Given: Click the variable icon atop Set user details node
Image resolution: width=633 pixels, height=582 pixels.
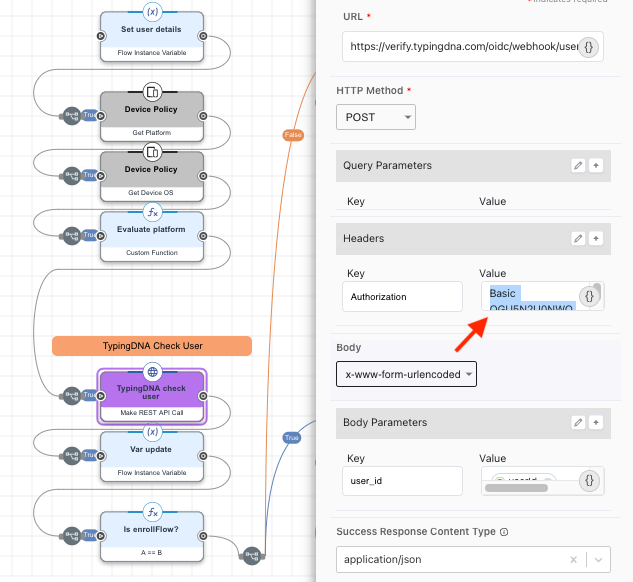Looking at the screenshot, I should click(152, 12).
